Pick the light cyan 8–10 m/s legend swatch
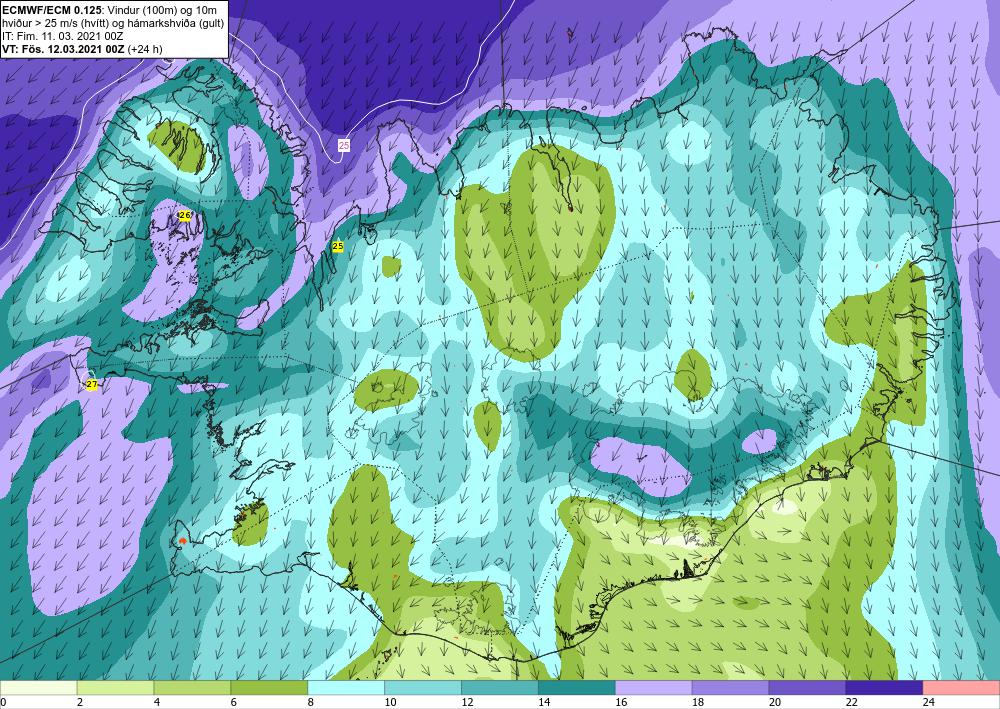 click(x=346, y=688)
